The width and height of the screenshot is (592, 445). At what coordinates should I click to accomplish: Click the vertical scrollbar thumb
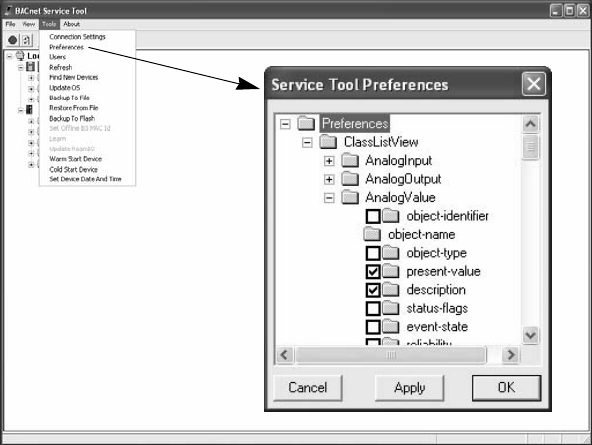(530, 147)
